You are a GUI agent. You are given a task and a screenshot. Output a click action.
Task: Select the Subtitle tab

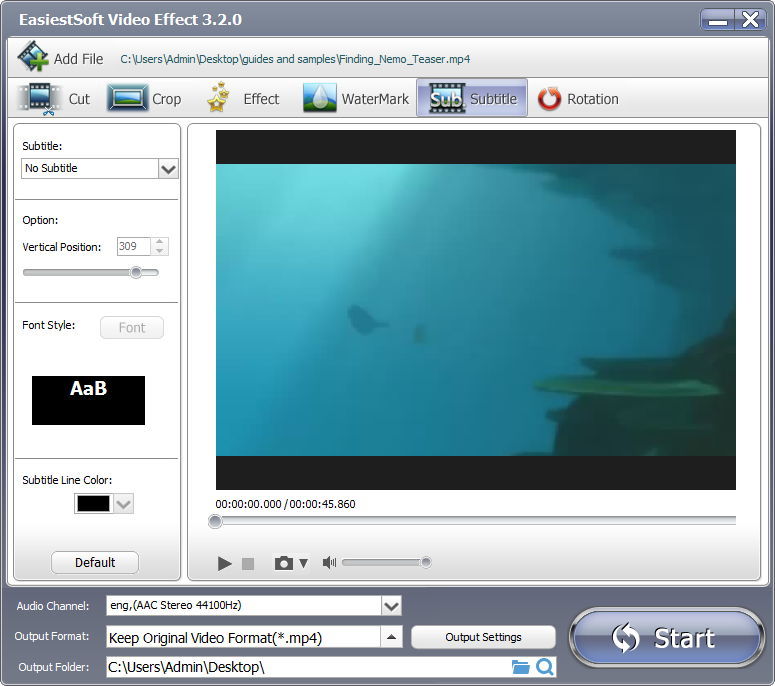pyautogui.click(x=472, y=98)
